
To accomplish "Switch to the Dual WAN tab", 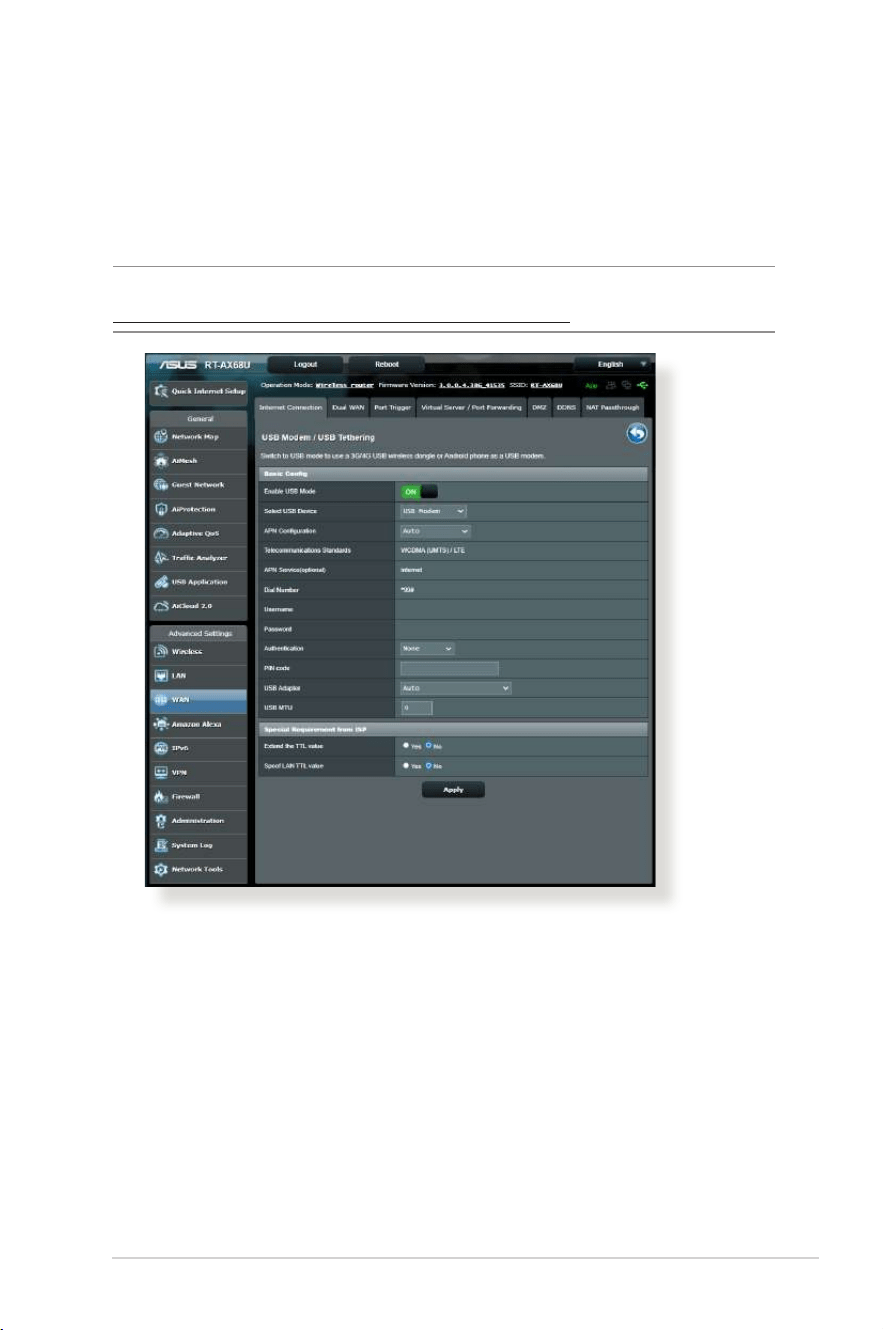I will point(348,407).
